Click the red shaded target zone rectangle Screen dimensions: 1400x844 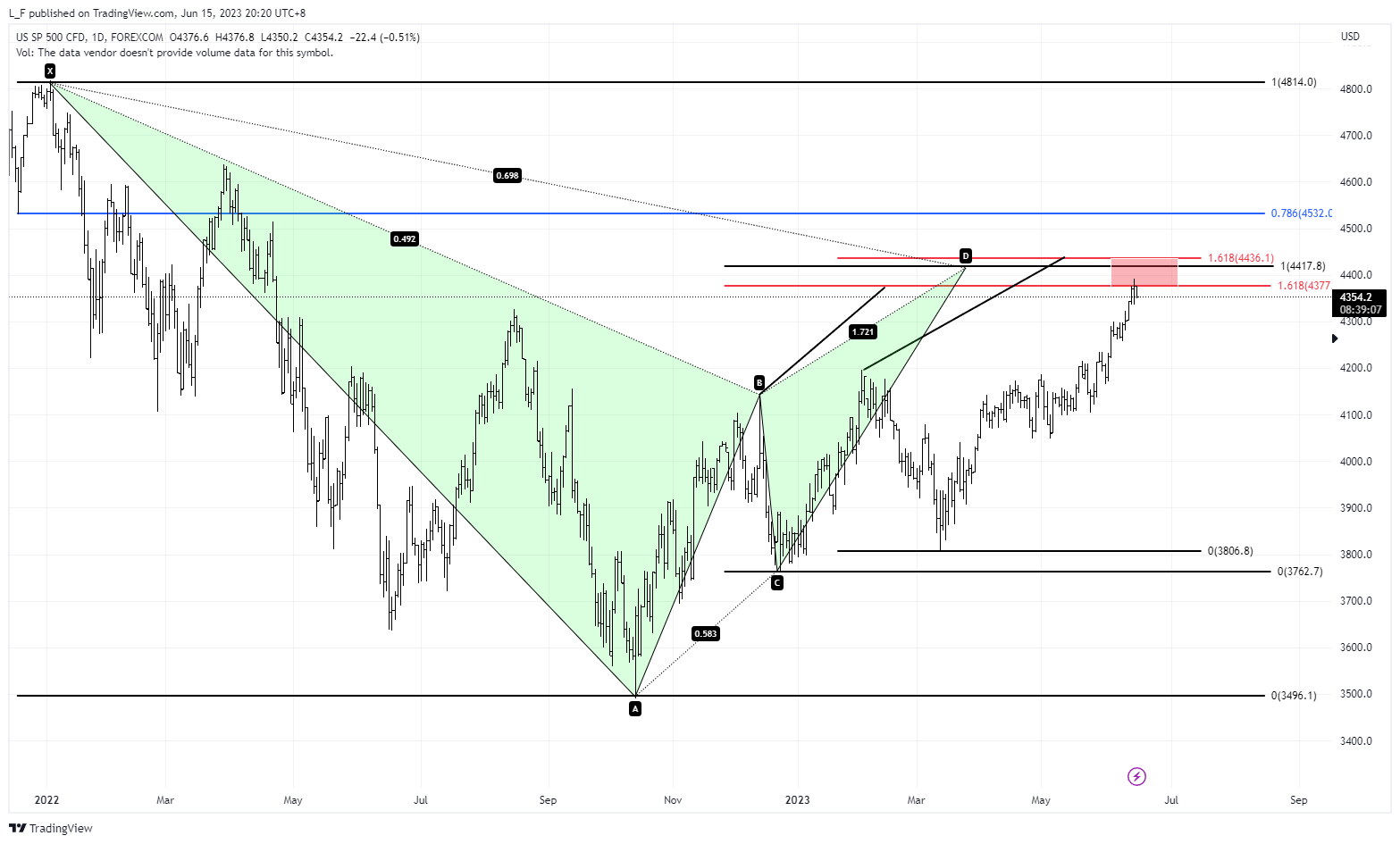[1144, 272]
